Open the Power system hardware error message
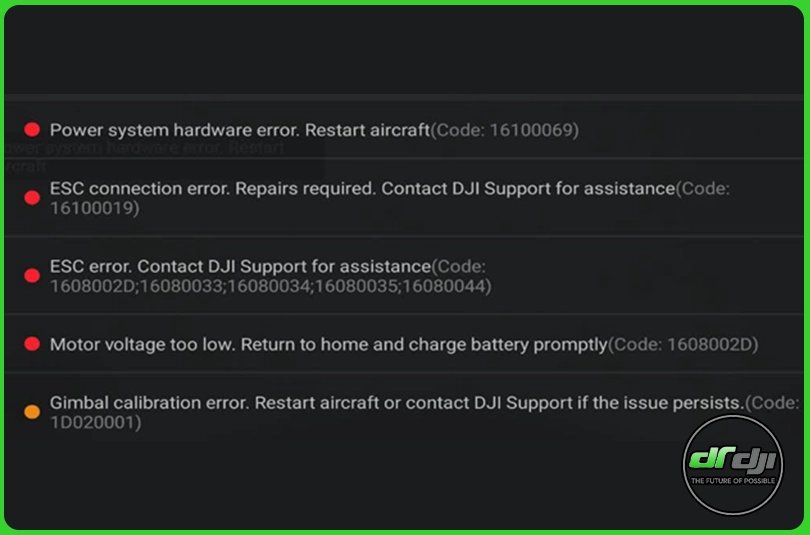This screenshot has width=810, height=535. click(240, 130)
